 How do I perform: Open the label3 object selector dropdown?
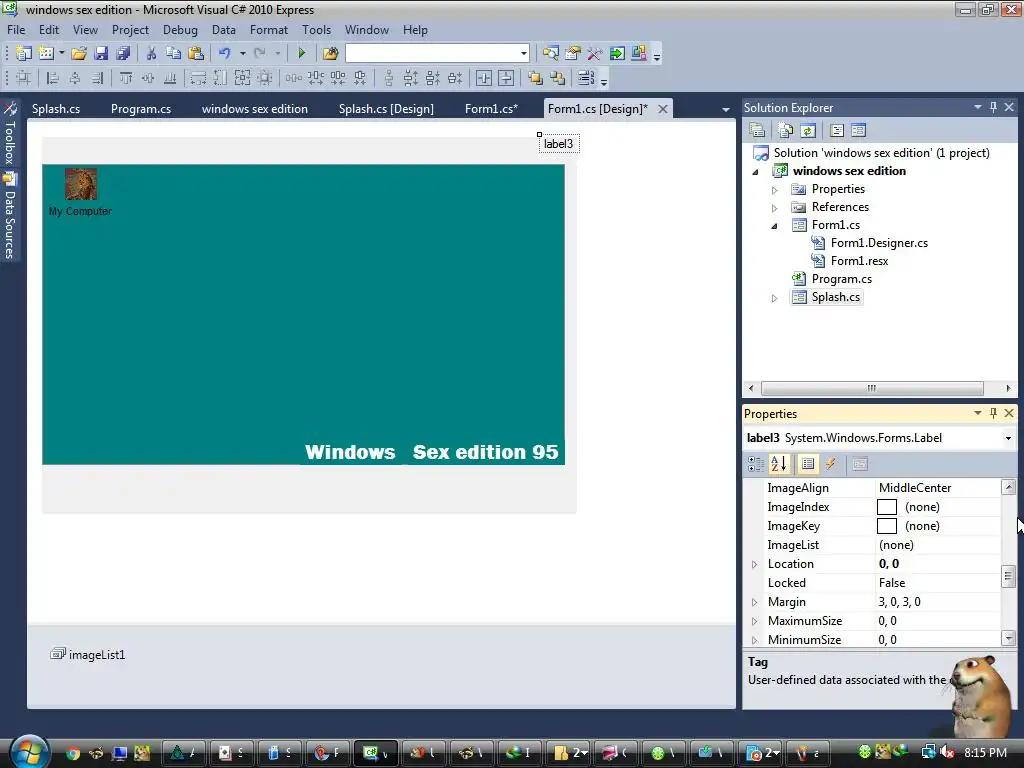pyautogui.click(x=1008, y=438)
